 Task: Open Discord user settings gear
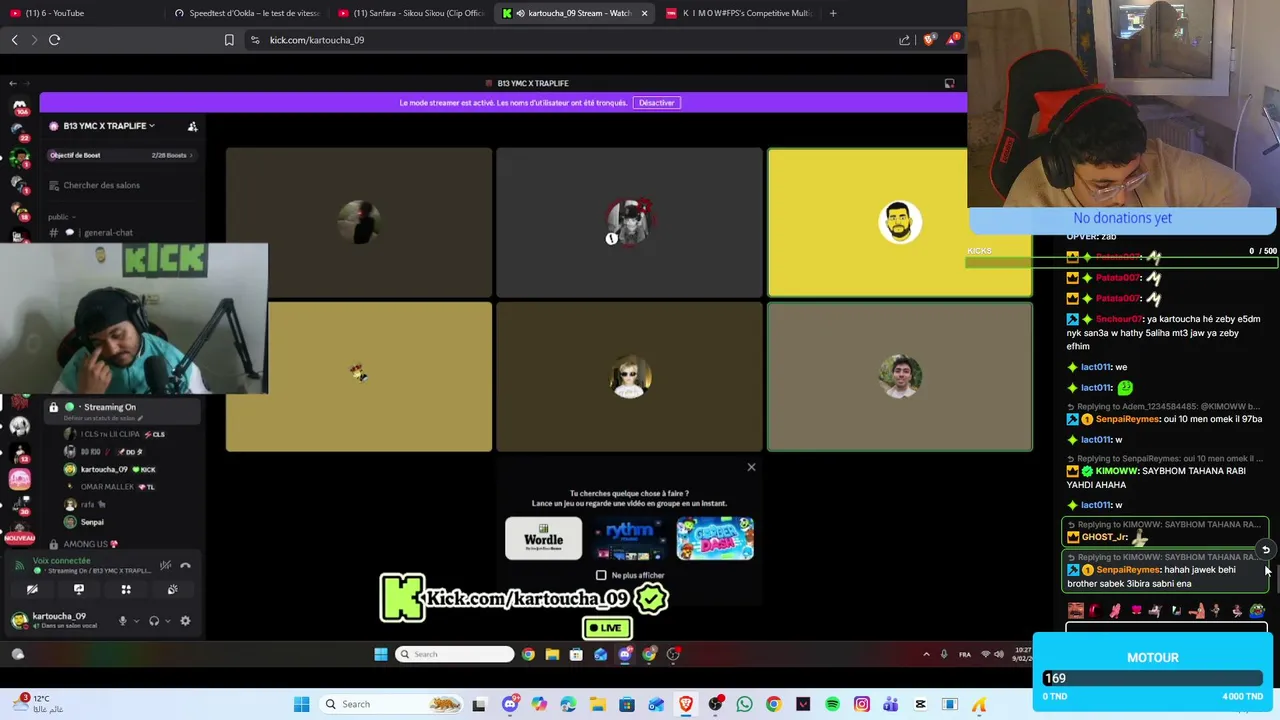(185, 621)
